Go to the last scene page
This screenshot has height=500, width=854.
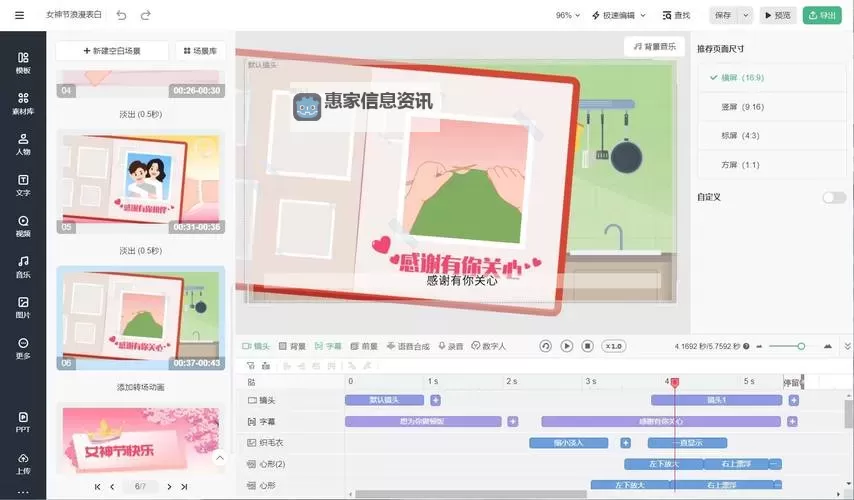pos(184,486)
